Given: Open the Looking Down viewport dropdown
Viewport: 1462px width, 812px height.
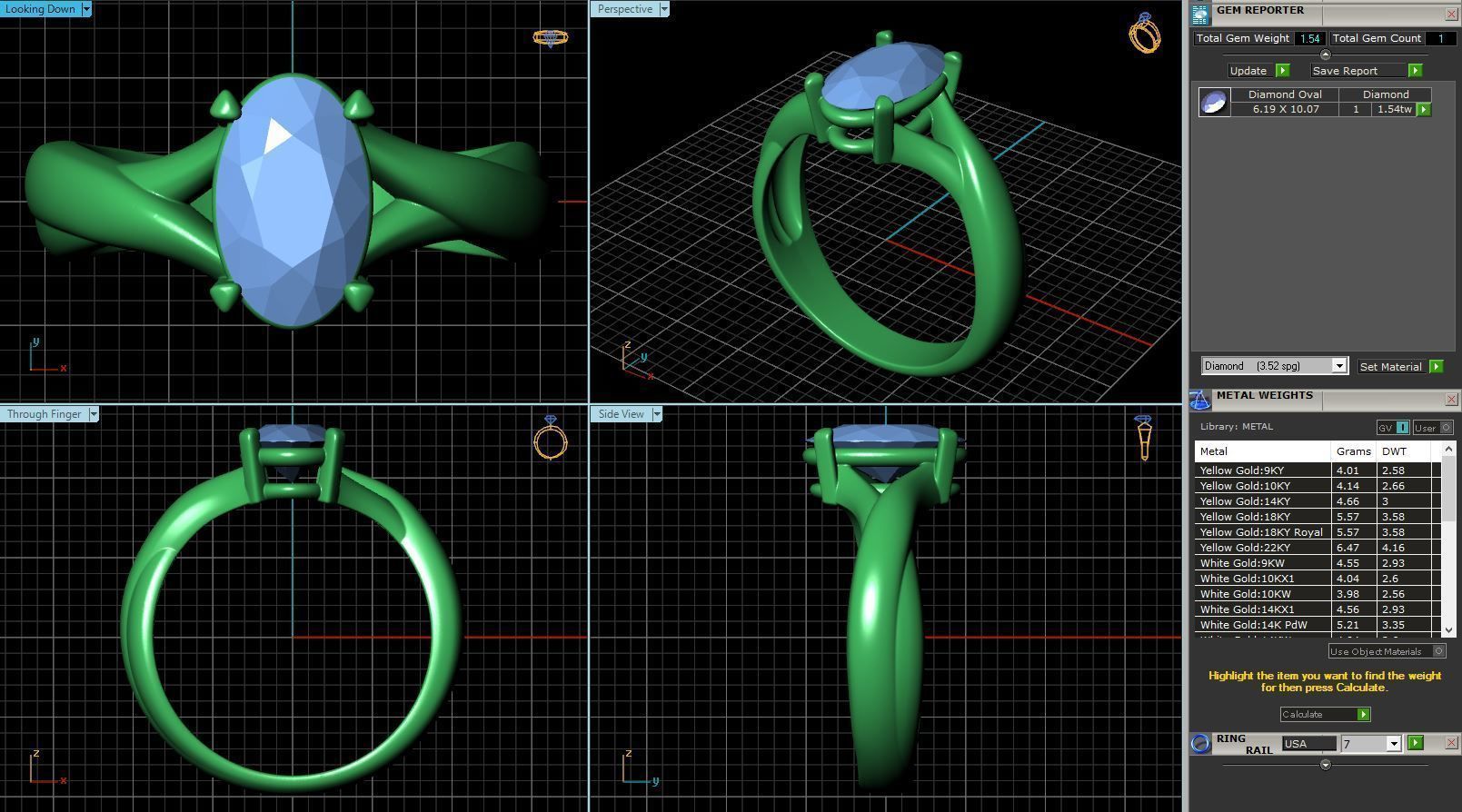Looking at the screenshot, I should (x=86, y=9).
